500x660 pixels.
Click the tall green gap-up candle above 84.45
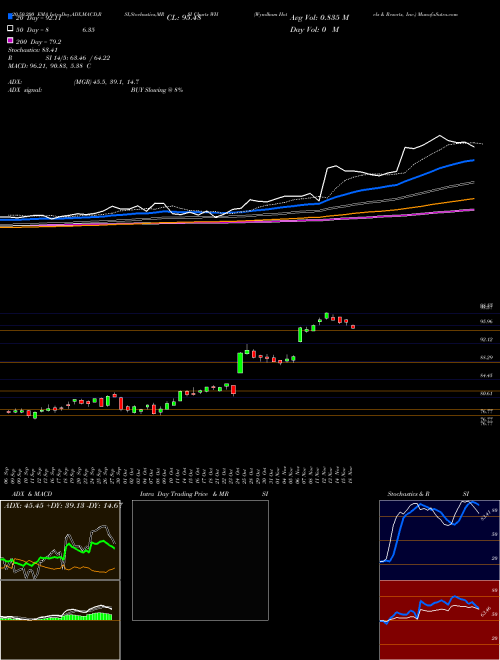[240, 362]
